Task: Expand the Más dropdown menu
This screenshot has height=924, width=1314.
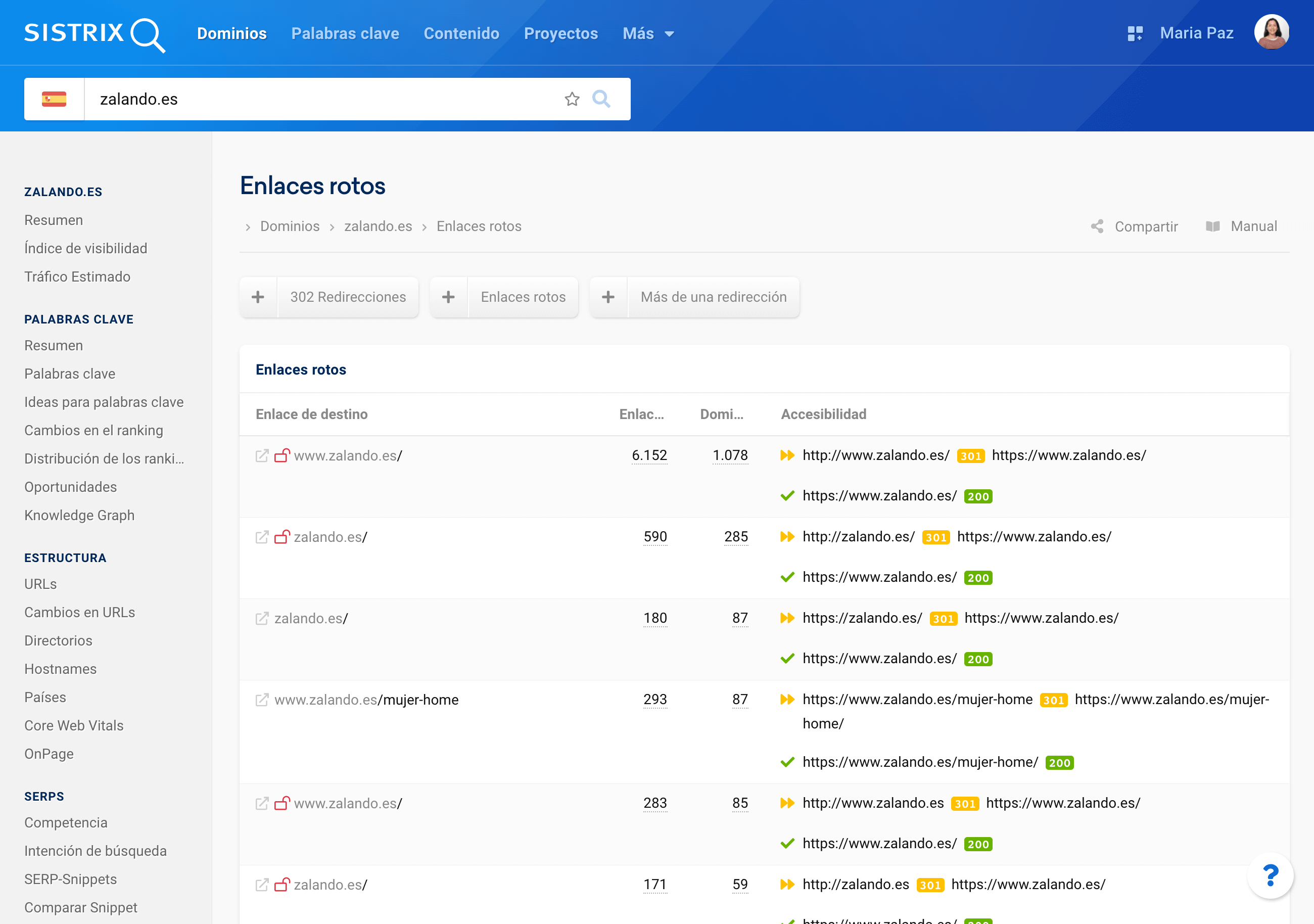Action: [648, 34]
